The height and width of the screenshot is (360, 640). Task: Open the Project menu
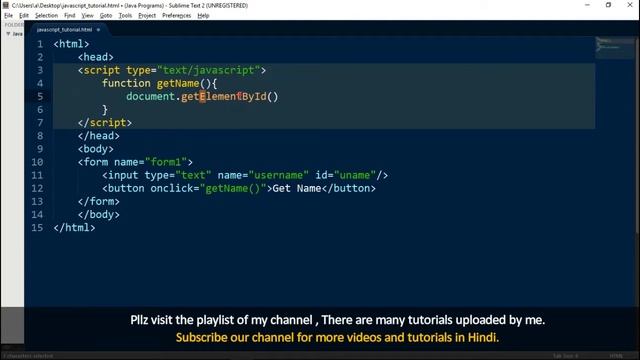click(147, 16)
